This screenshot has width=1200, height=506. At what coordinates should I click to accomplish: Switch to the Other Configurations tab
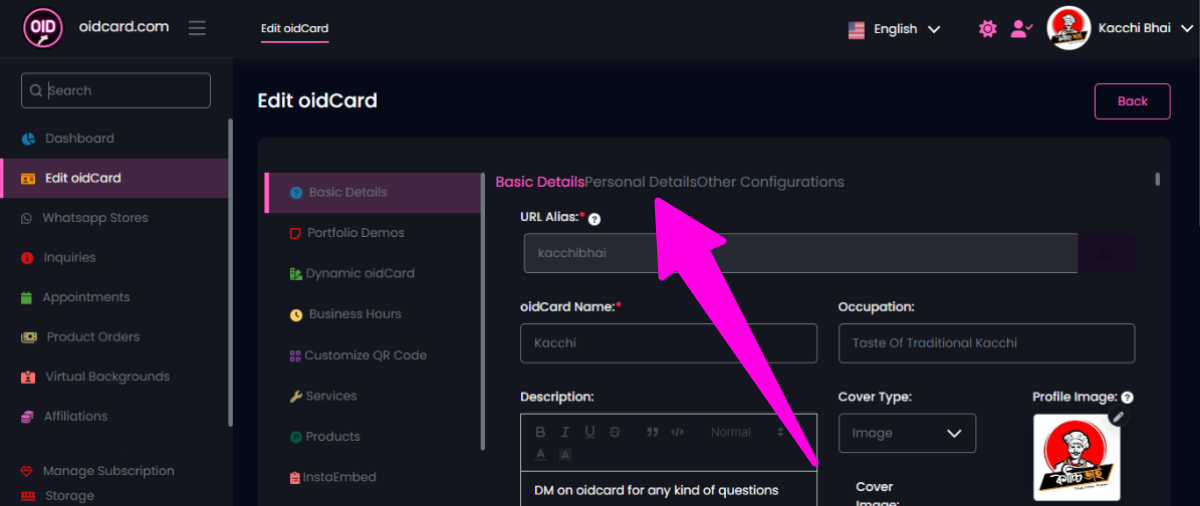coord(771,182)
